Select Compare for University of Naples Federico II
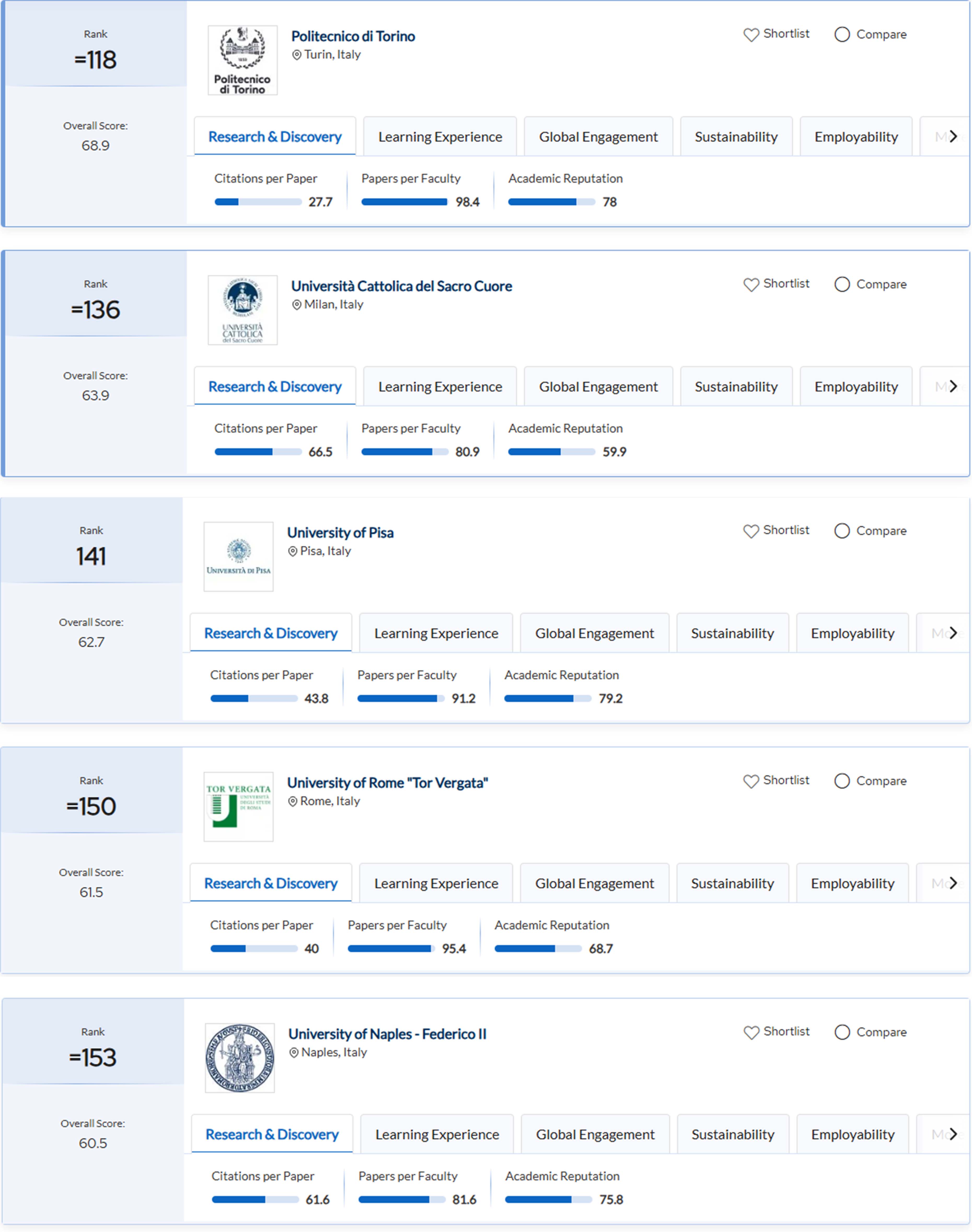Viewport: 972px width, 1232px height. pos(842,1032)
